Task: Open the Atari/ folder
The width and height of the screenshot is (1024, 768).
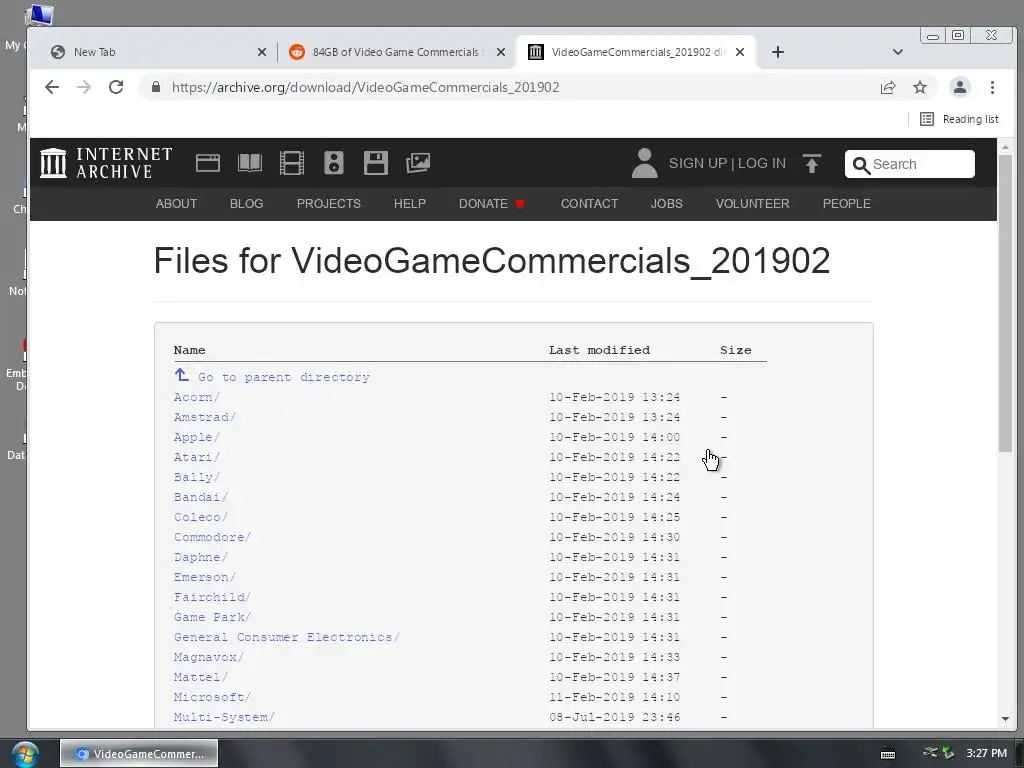Action: tap(197, 457)
